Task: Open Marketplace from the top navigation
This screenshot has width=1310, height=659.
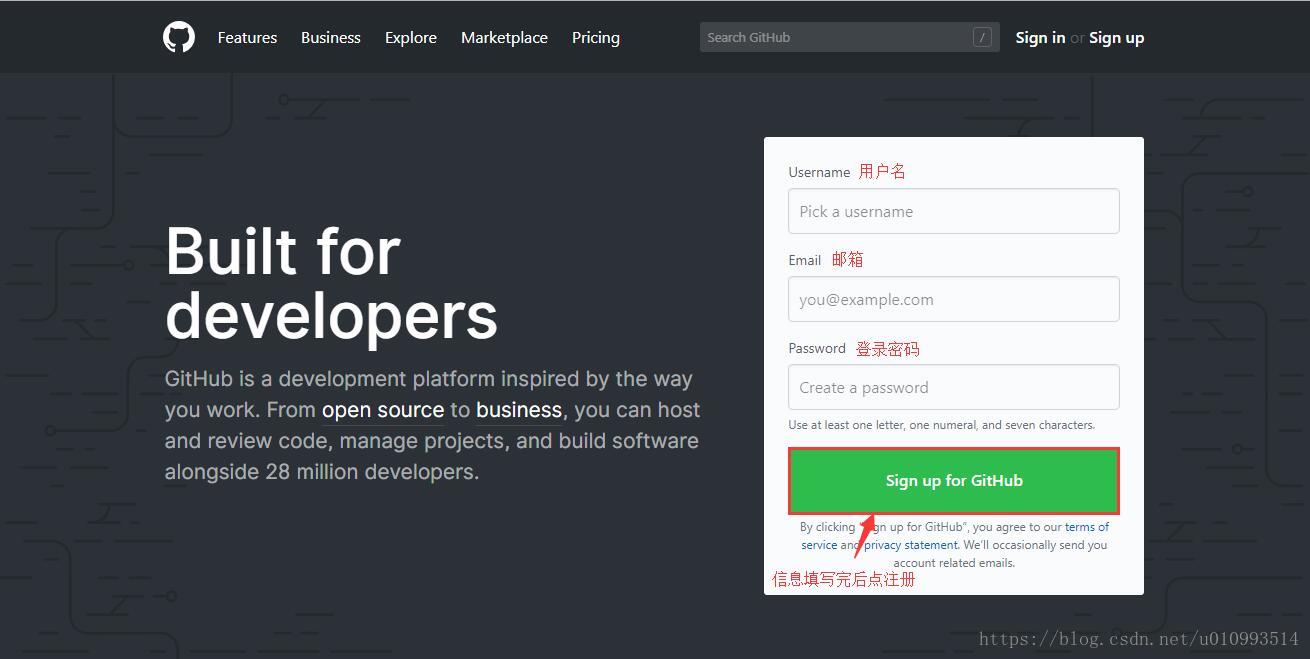Action: [504, 38]
